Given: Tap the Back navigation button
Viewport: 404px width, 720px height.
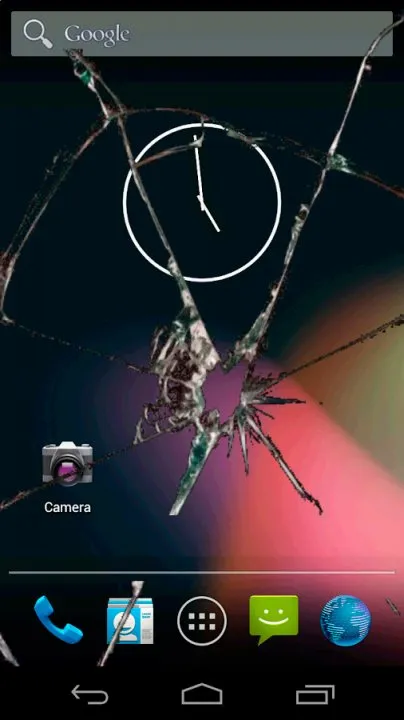Looking at the screenshot, I should (x=90, y=694).
